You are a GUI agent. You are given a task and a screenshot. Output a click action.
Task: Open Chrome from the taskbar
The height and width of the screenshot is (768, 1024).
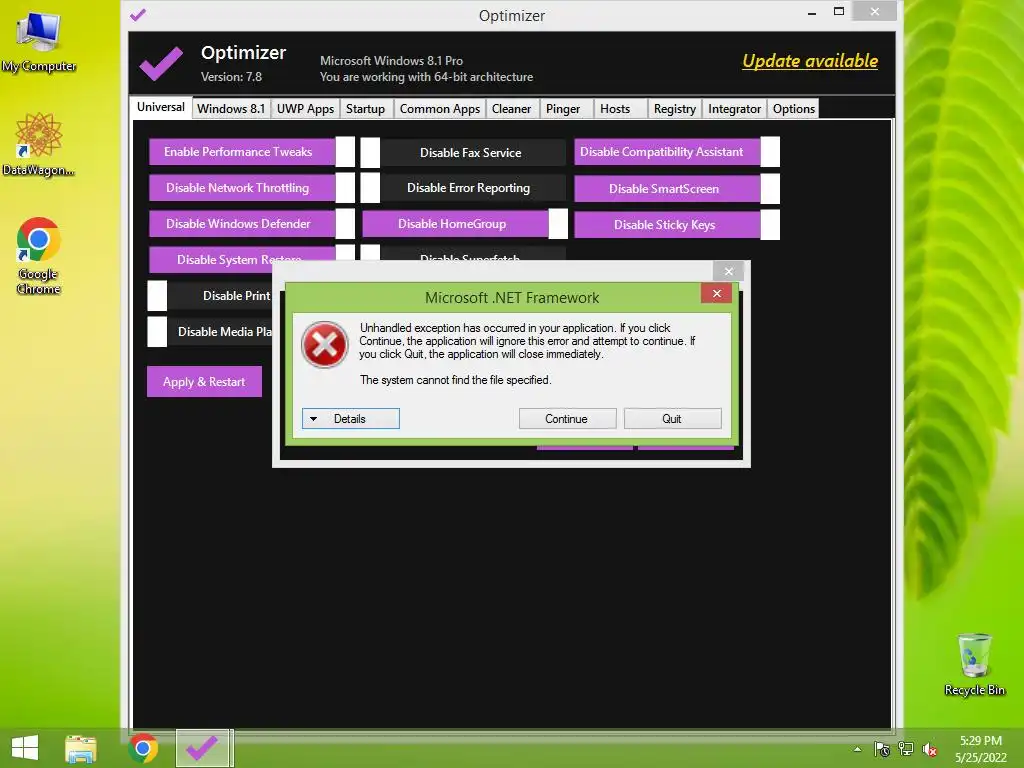tap(142, 748)
